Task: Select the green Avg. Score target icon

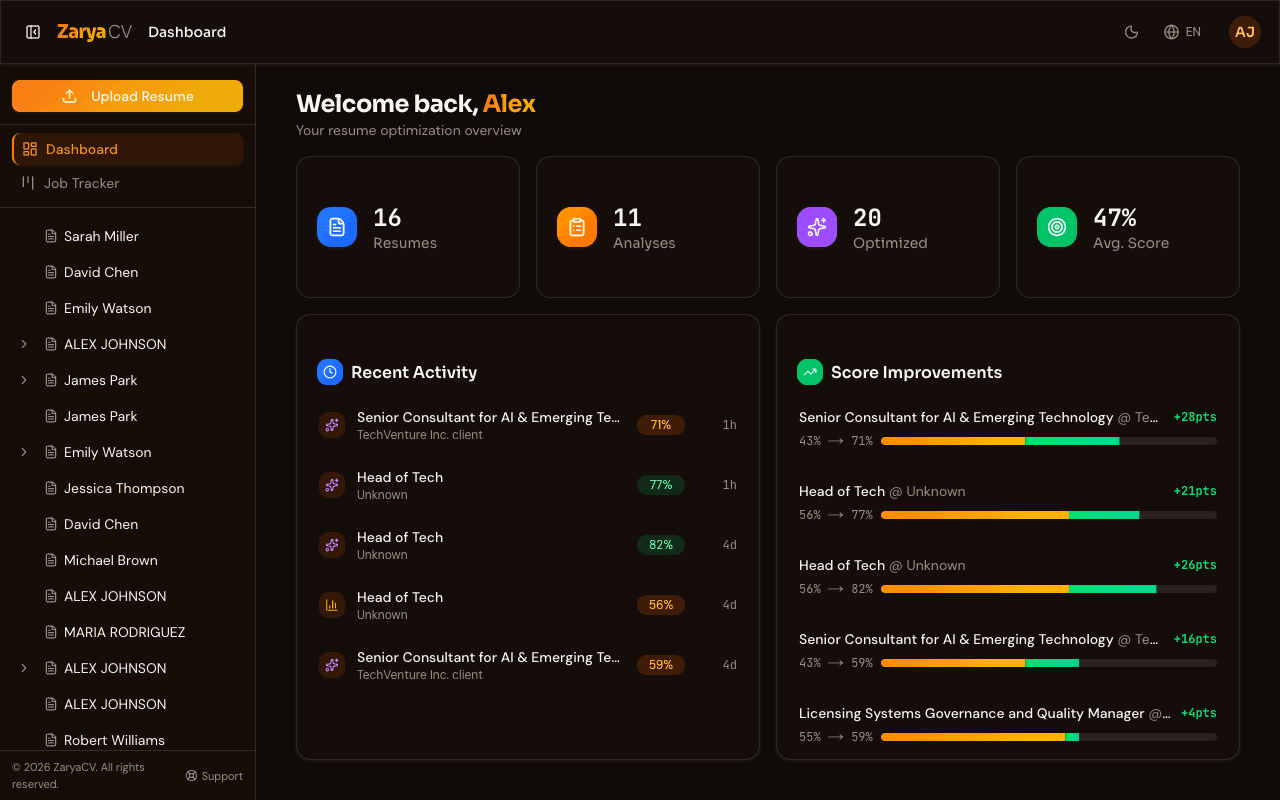Action: [1057, 227]
